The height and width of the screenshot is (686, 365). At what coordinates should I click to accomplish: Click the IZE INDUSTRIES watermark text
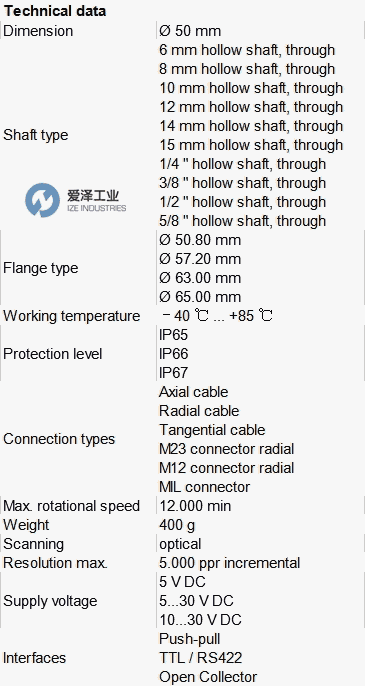pos(96,208)
